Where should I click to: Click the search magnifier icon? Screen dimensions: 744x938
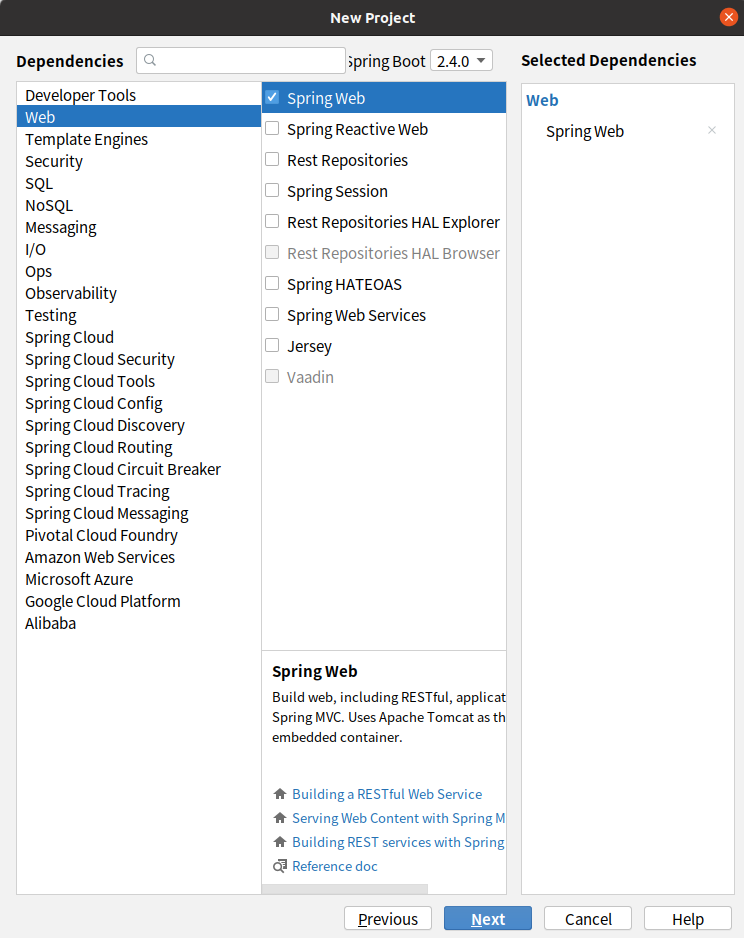coord(150,60)
